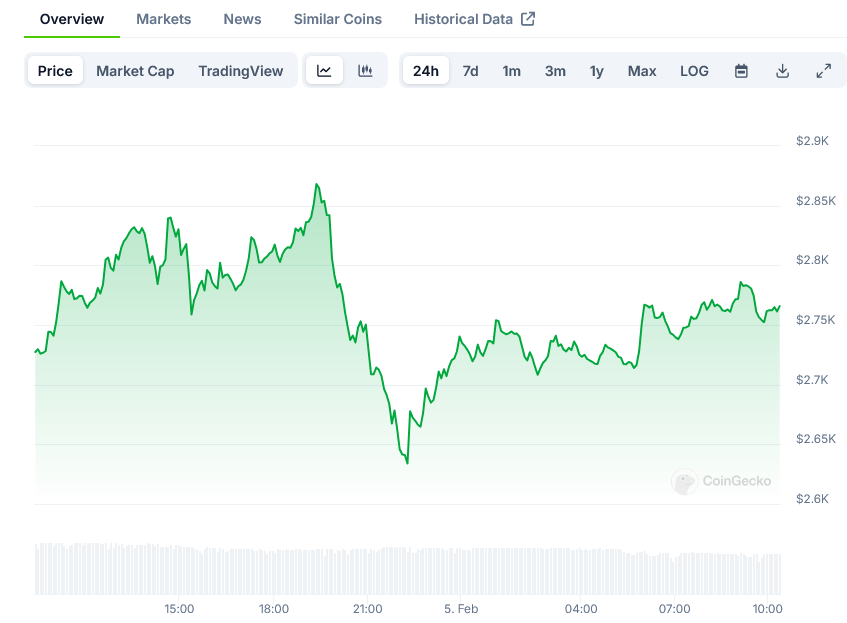The image size is (847, 623).
Task: Open the Similar Coins tab
Action: (337, 19)
